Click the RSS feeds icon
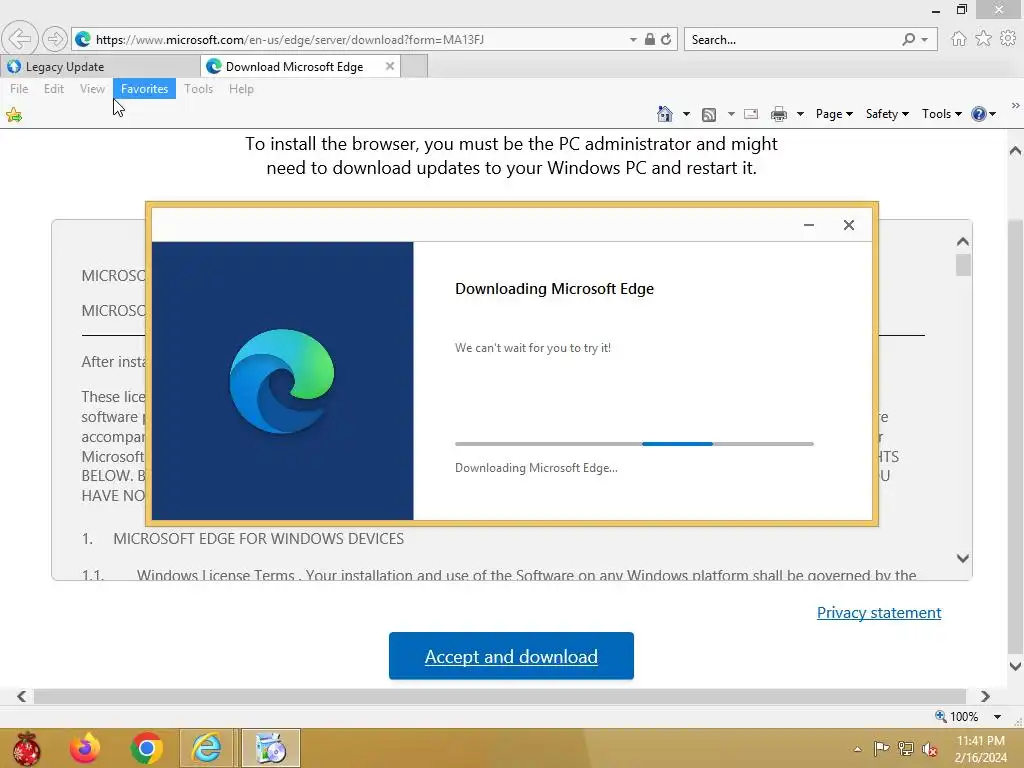 tap(709, 115)
